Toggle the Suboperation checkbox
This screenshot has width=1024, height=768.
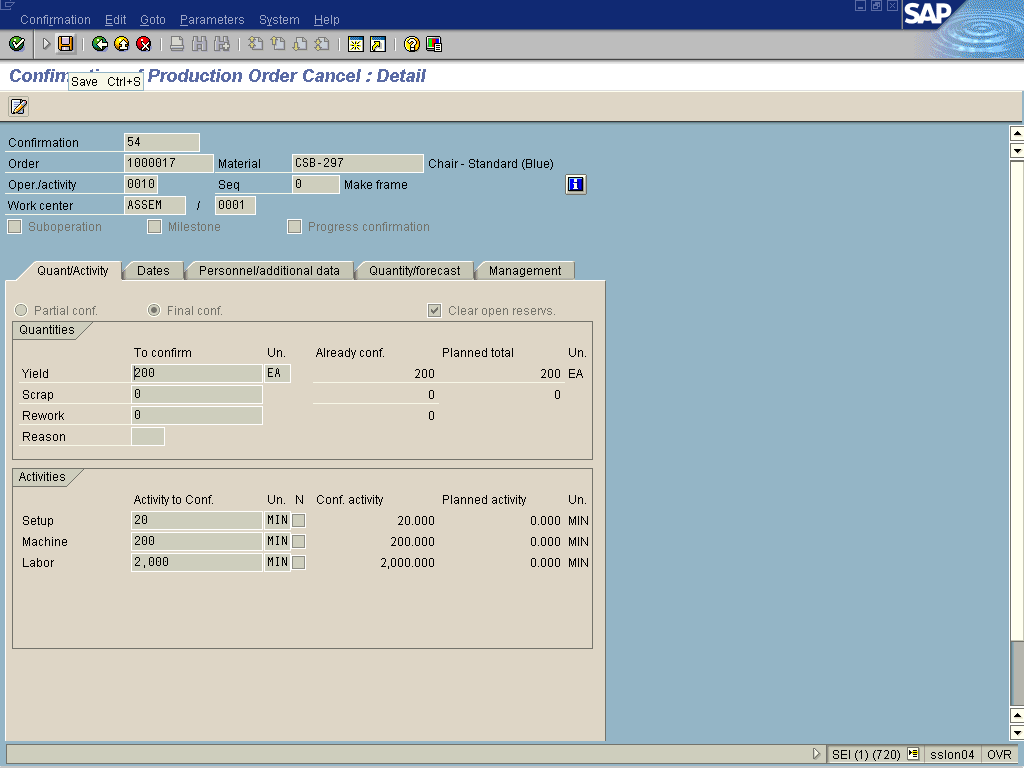(x=14, y=227)
